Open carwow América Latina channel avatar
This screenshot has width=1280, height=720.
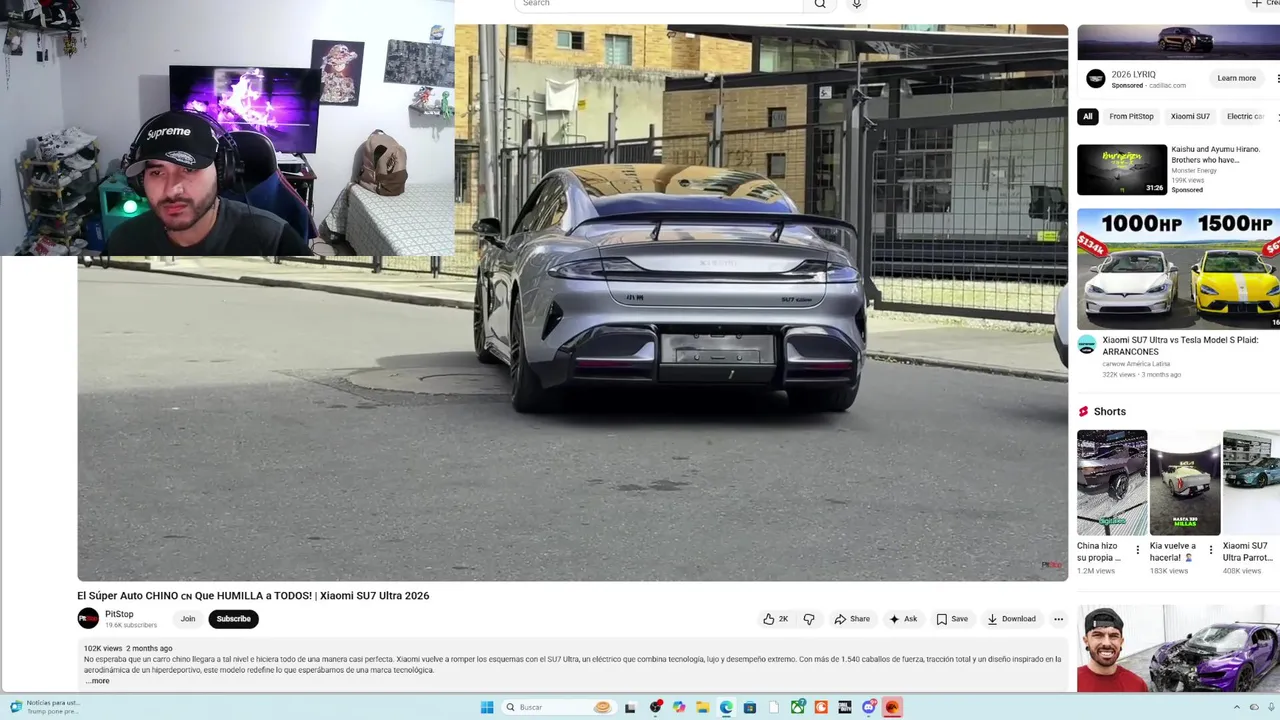(x=1087, y=345)
